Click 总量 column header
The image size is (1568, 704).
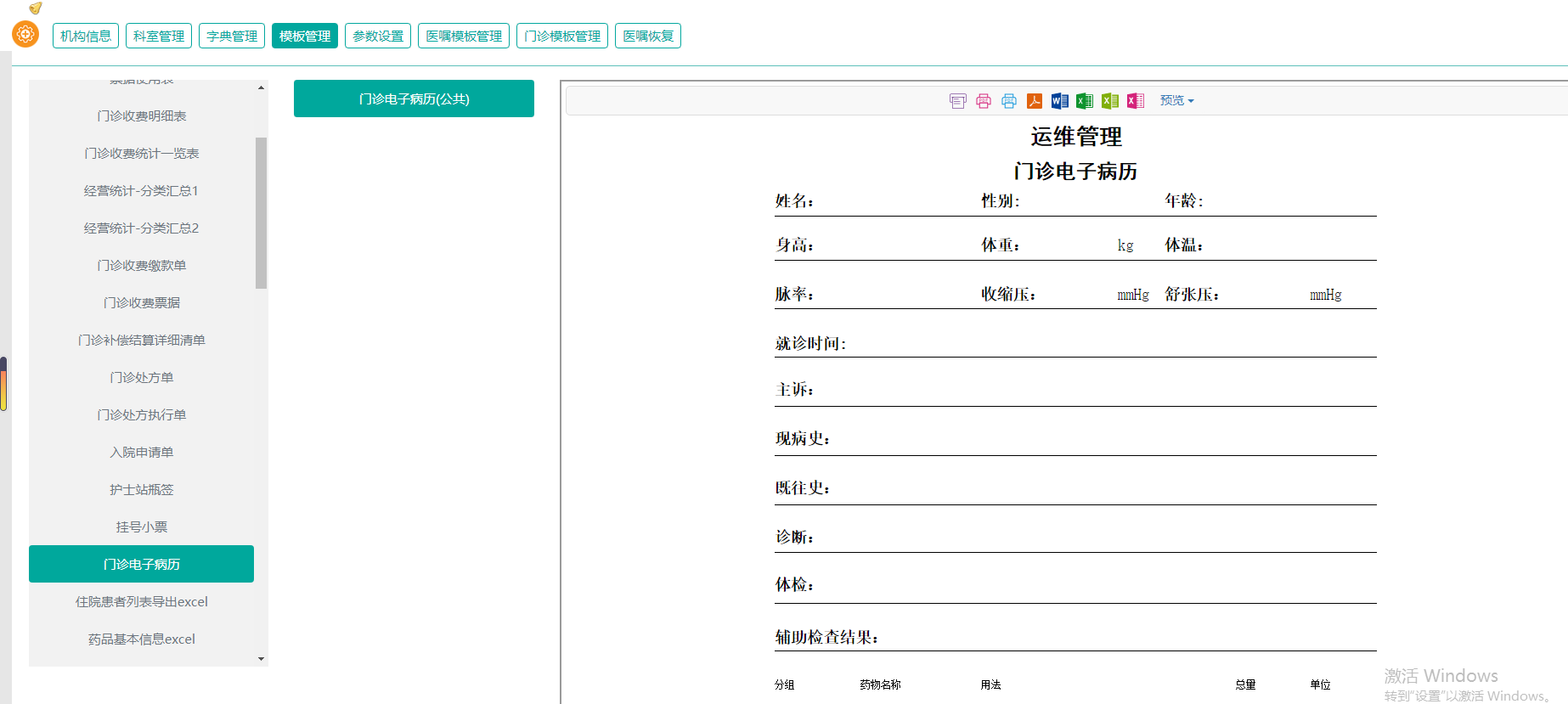(x=1245, y=684)
